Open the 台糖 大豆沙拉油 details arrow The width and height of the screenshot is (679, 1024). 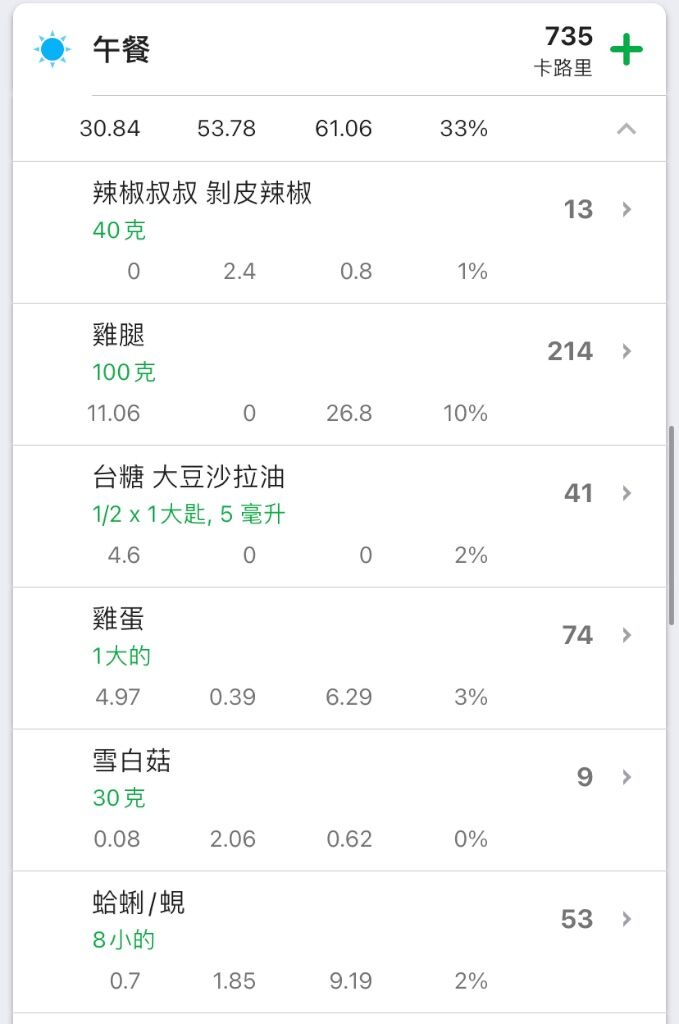[x=627, y=493]
